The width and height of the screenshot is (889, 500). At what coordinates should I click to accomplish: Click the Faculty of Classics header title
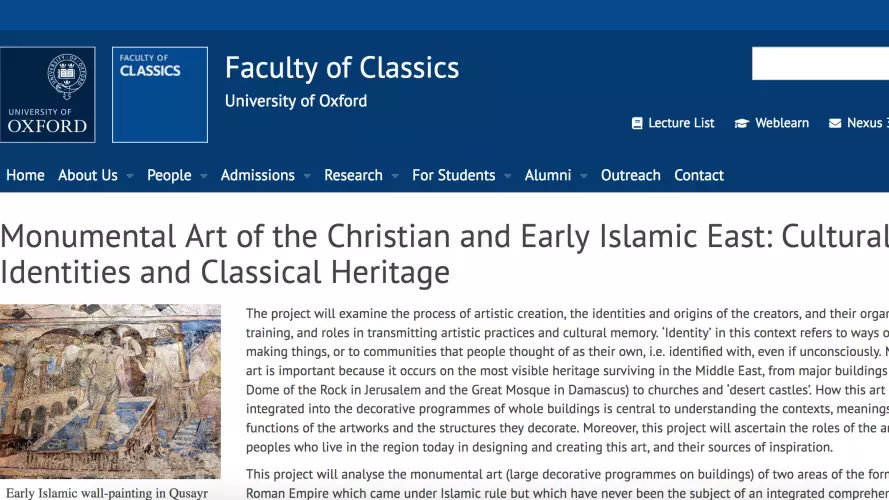point(342,67)
